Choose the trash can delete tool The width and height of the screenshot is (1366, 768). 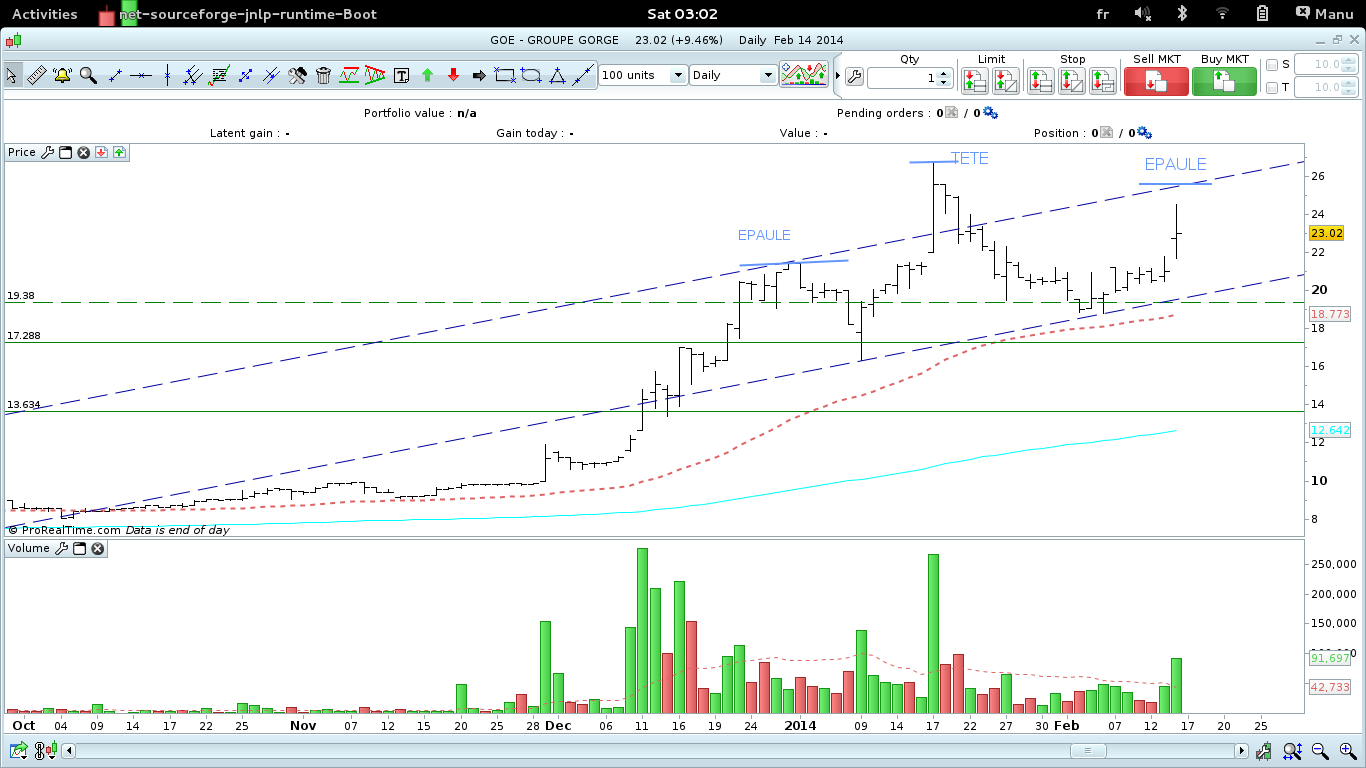[x=323, y=75]
